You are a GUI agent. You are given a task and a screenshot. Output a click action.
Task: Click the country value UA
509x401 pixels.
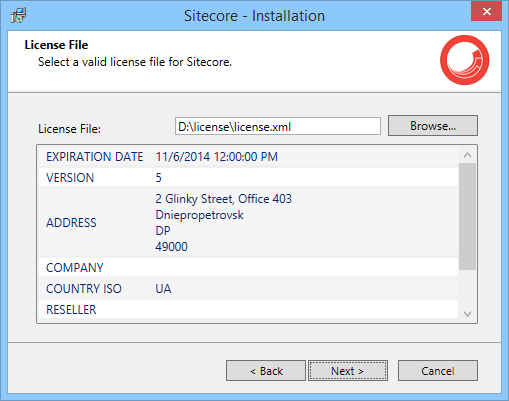tap(163, 289)
